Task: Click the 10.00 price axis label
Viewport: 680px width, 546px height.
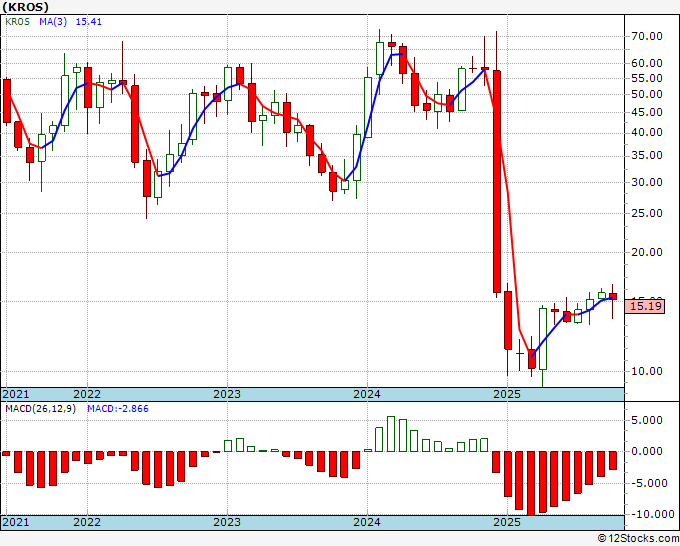Action: point(647,371)
